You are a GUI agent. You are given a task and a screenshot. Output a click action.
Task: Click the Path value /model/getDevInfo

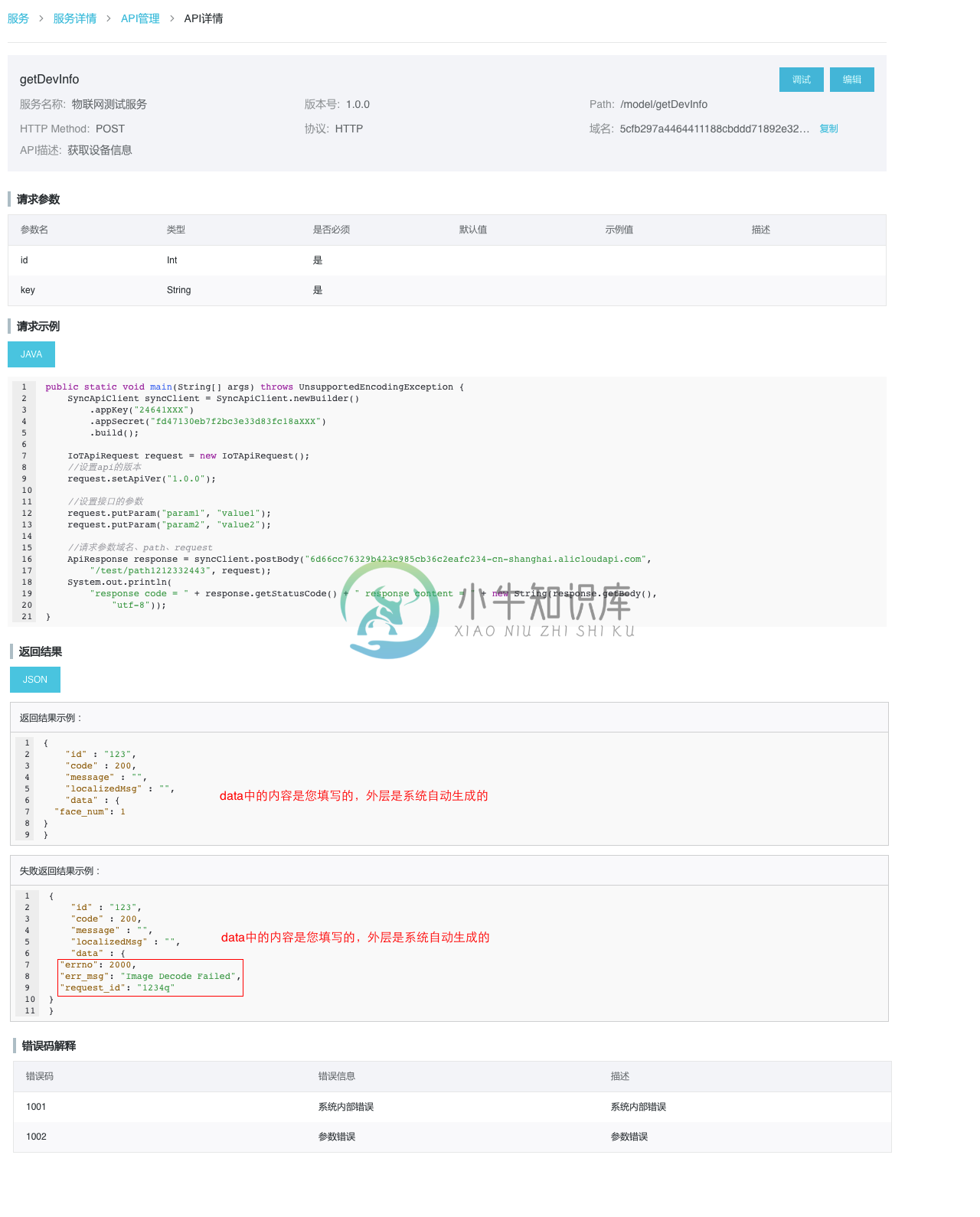click(x=664, y=104)
